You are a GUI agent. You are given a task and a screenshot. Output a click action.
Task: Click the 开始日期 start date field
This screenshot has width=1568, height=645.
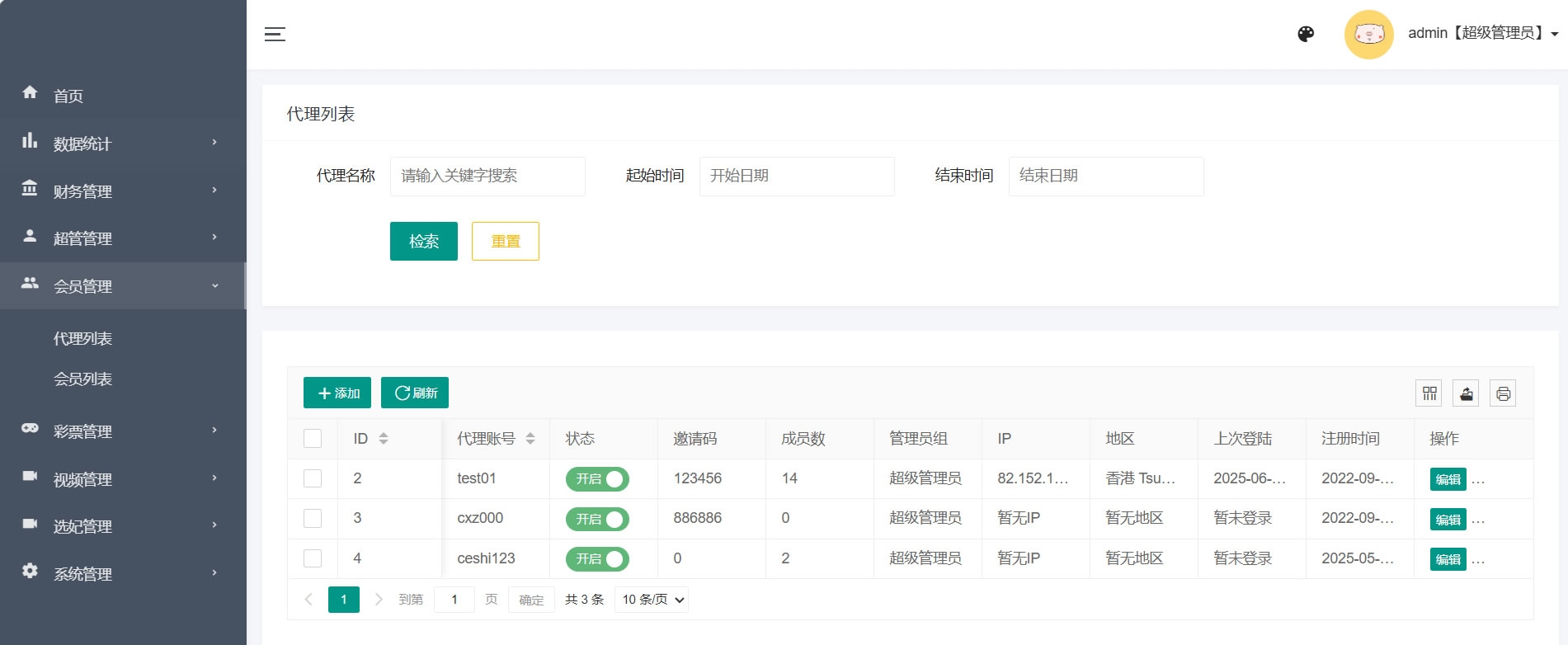(x=796, y=176)
